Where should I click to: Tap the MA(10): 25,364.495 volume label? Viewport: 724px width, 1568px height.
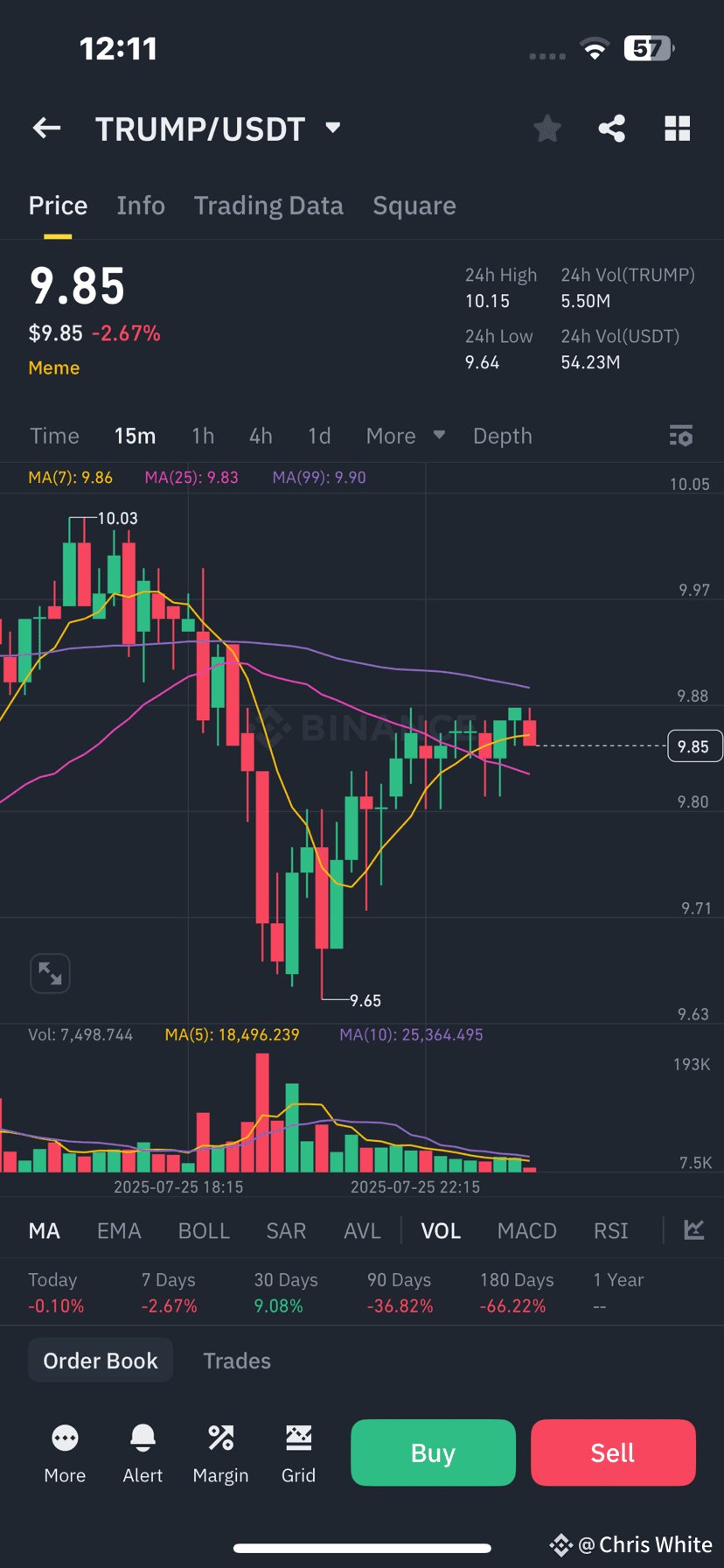click(x=411, y=1034)
